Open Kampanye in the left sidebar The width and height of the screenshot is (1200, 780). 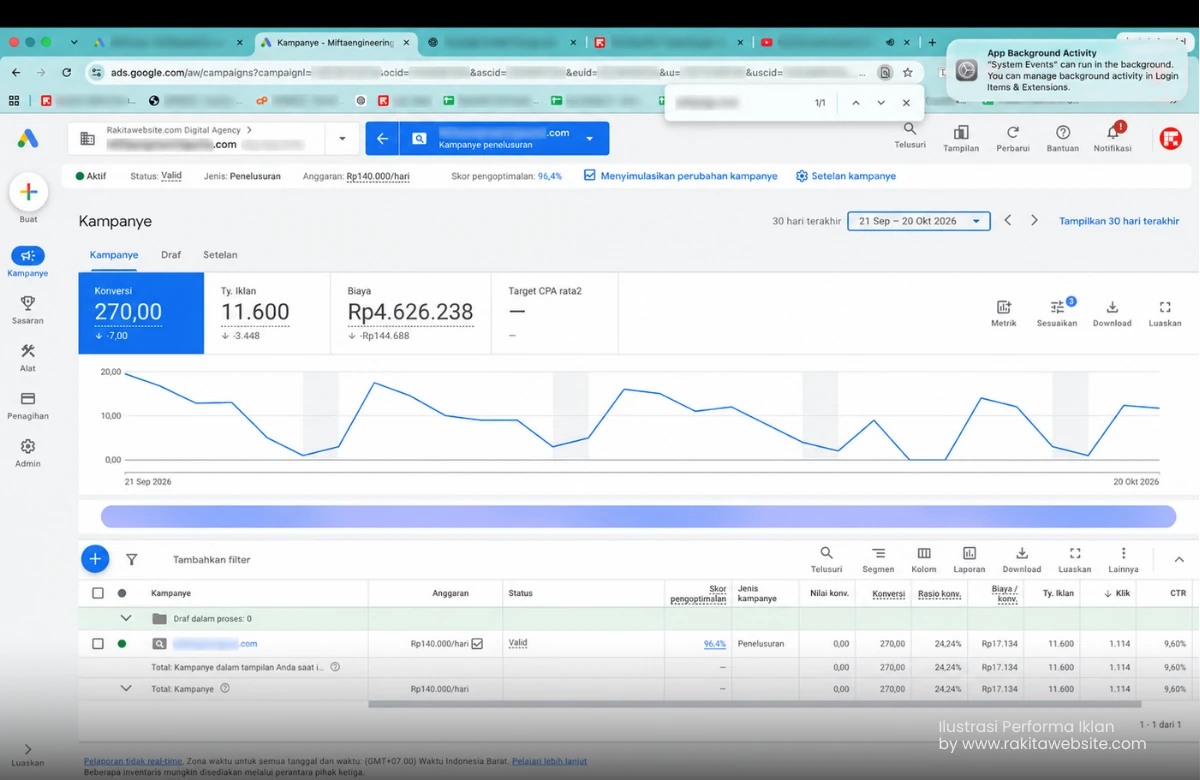(x=28, y=262)
